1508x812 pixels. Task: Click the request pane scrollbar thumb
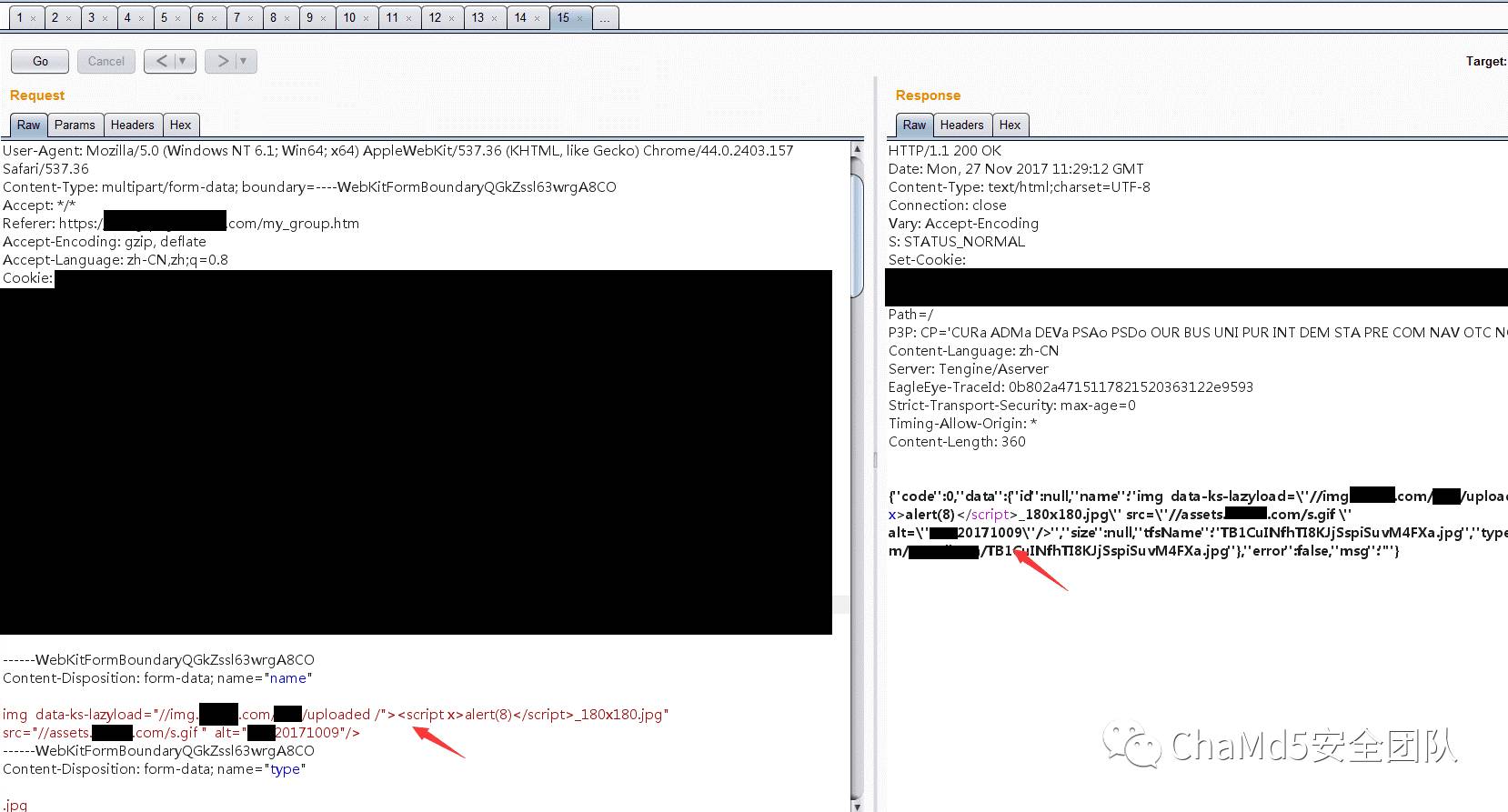point(857,236)
